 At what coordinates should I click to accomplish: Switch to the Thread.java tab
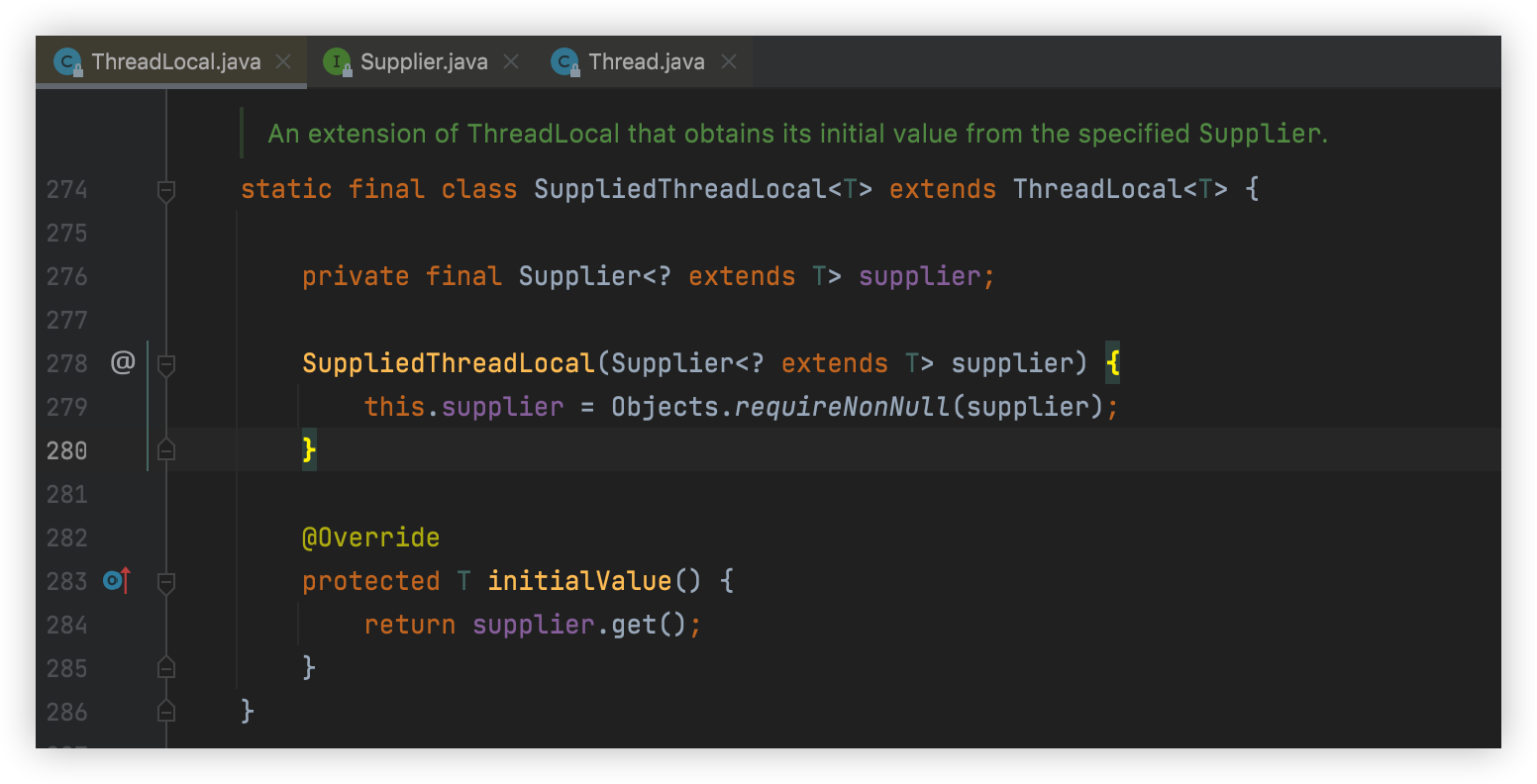tap(646, 62)
